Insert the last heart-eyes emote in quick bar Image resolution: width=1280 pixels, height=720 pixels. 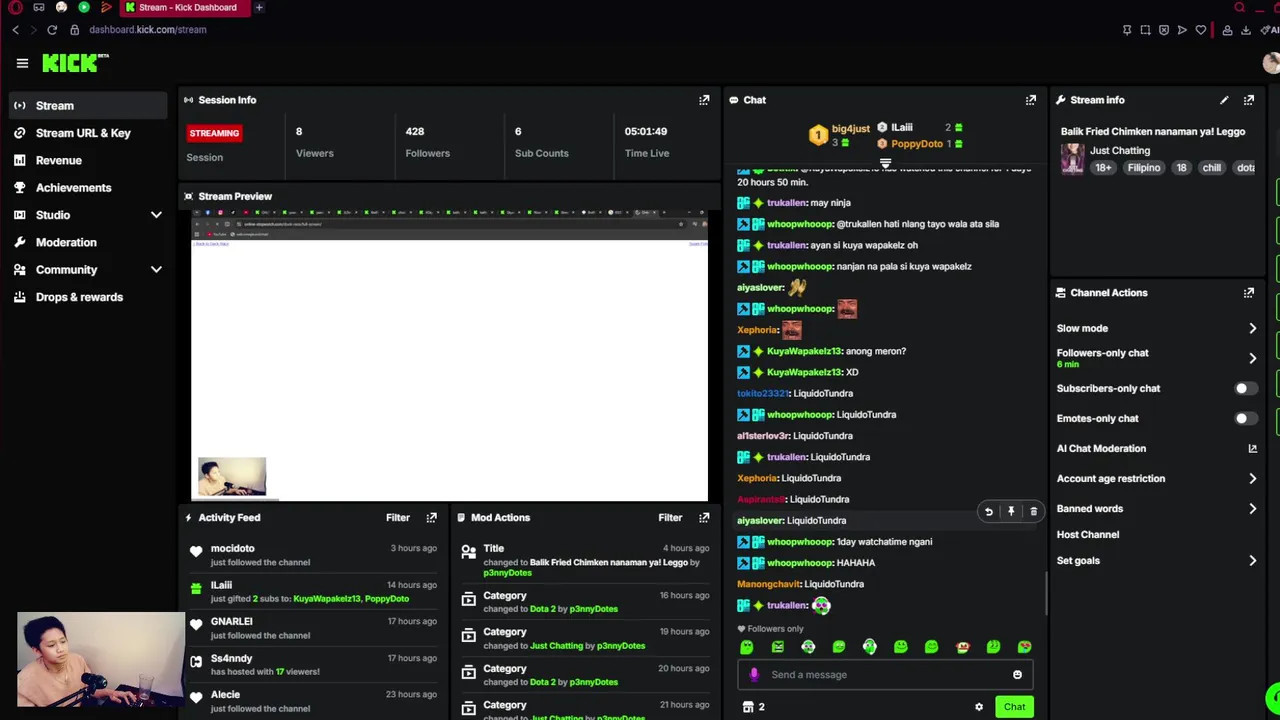(x=1024, y=647)
